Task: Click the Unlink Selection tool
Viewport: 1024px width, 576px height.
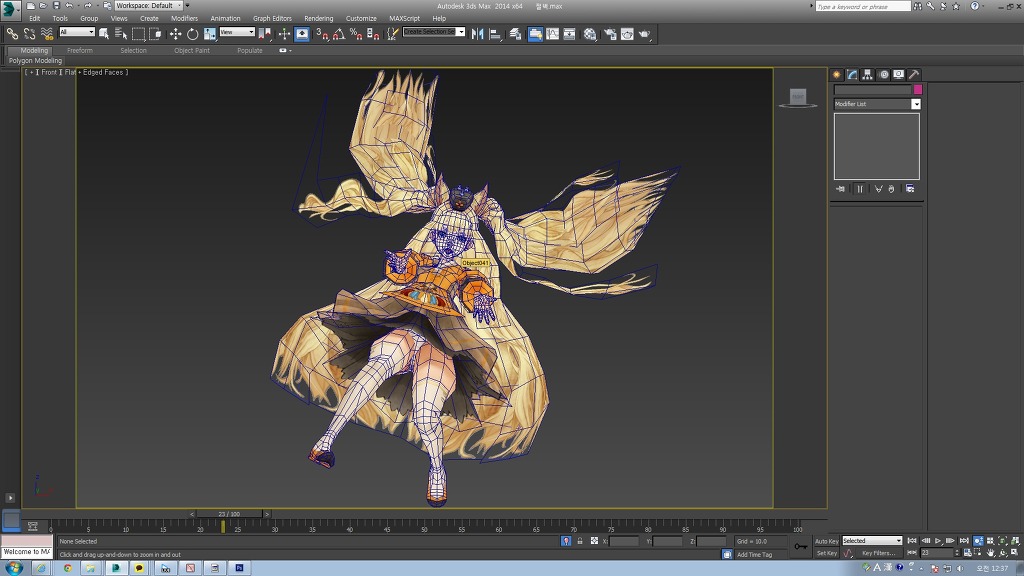Action: click(x=29, y=33)
